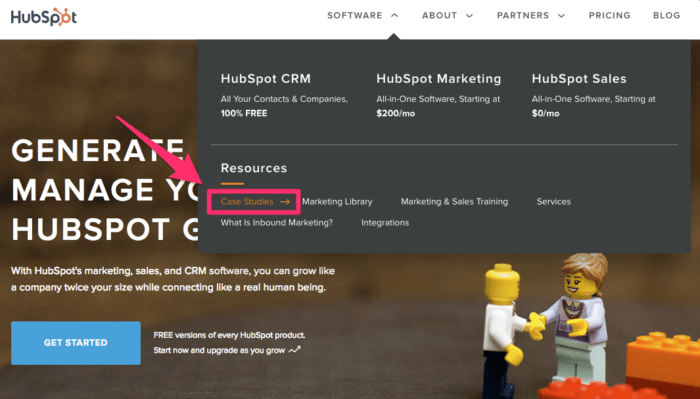Click the blue Get Started button

pos(76,343)
